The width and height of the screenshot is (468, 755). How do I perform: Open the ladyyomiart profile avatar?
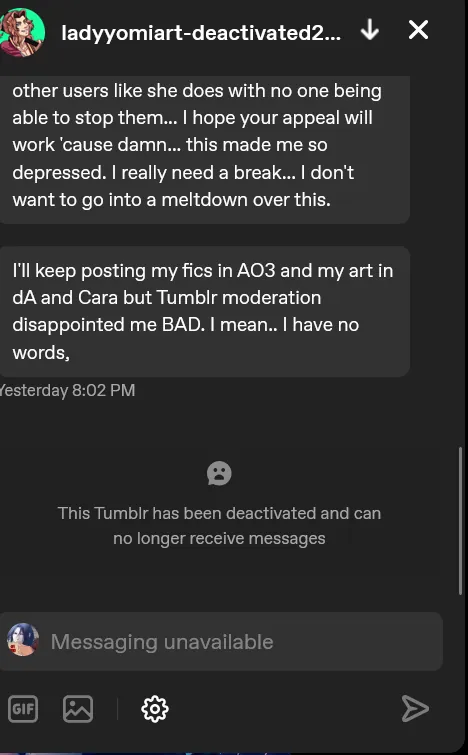pyautogui.click(x=22, y=32)
